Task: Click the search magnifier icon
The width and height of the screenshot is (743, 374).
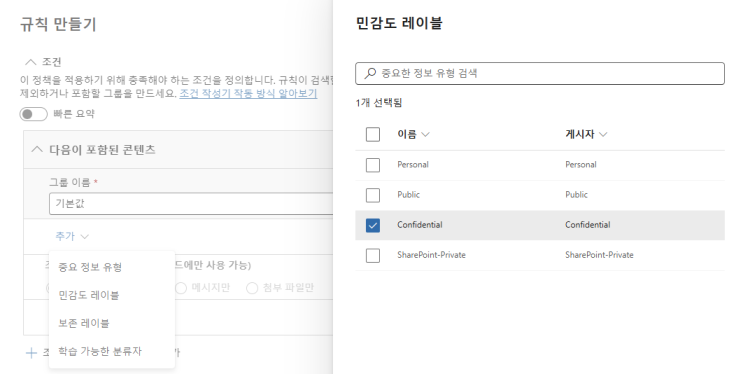Action: (x=370, y=73)
